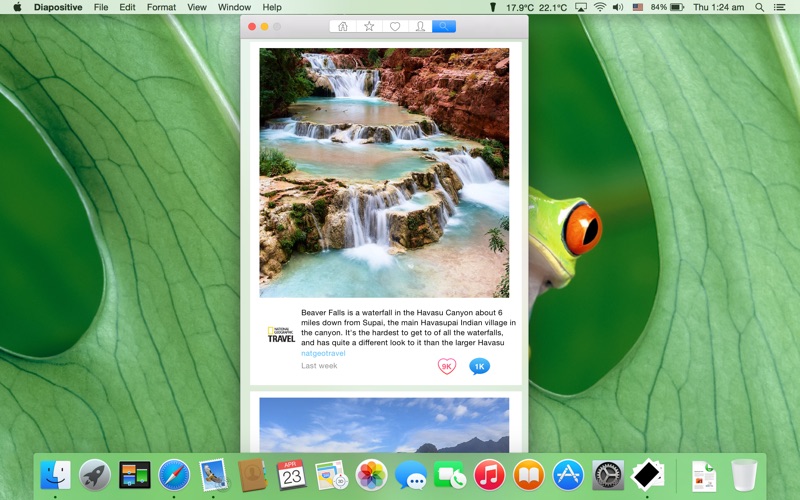Open the document stack in the Dock
The width and height of the screenshot is (800, 500).
click(704, 476)
